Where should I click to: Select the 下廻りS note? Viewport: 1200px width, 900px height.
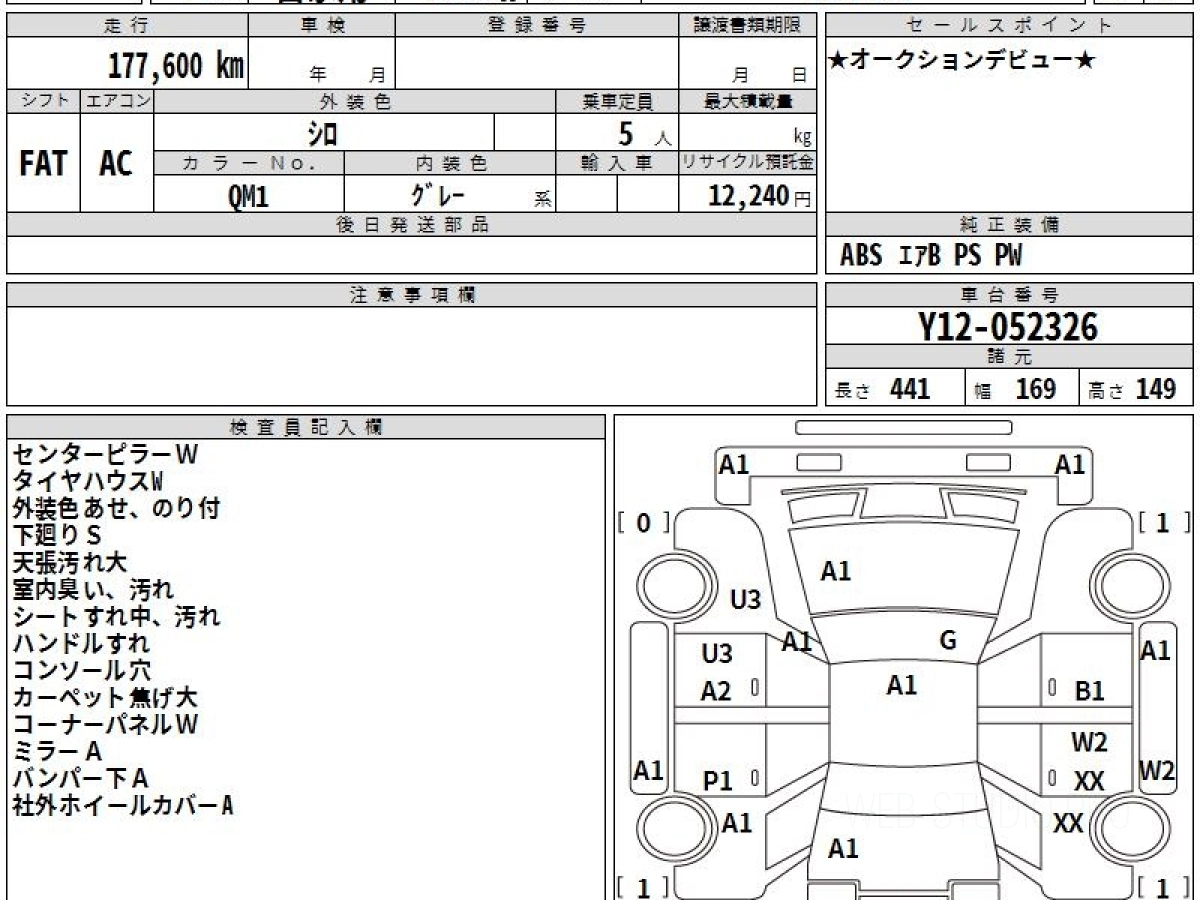(58, 535)
